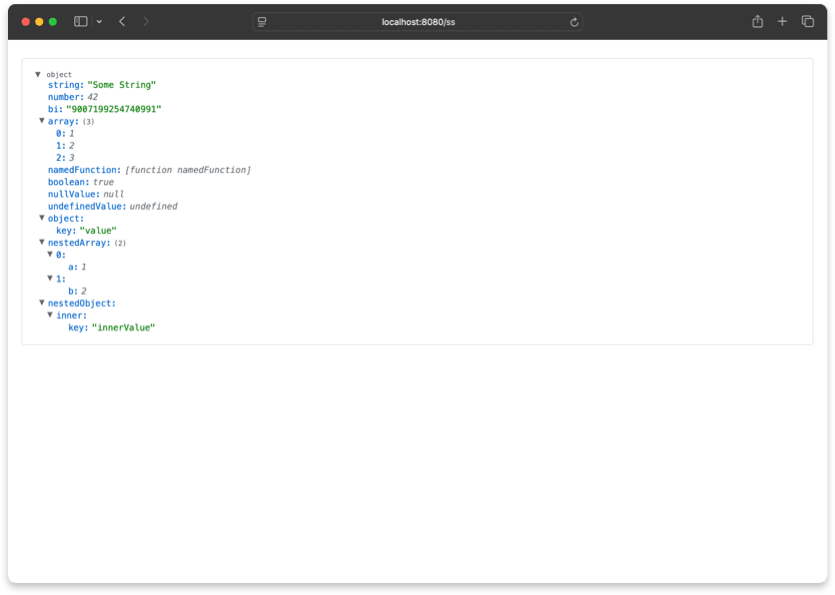
Task: Open a new tab with the plus icon
Action: [x=782, y=20]
